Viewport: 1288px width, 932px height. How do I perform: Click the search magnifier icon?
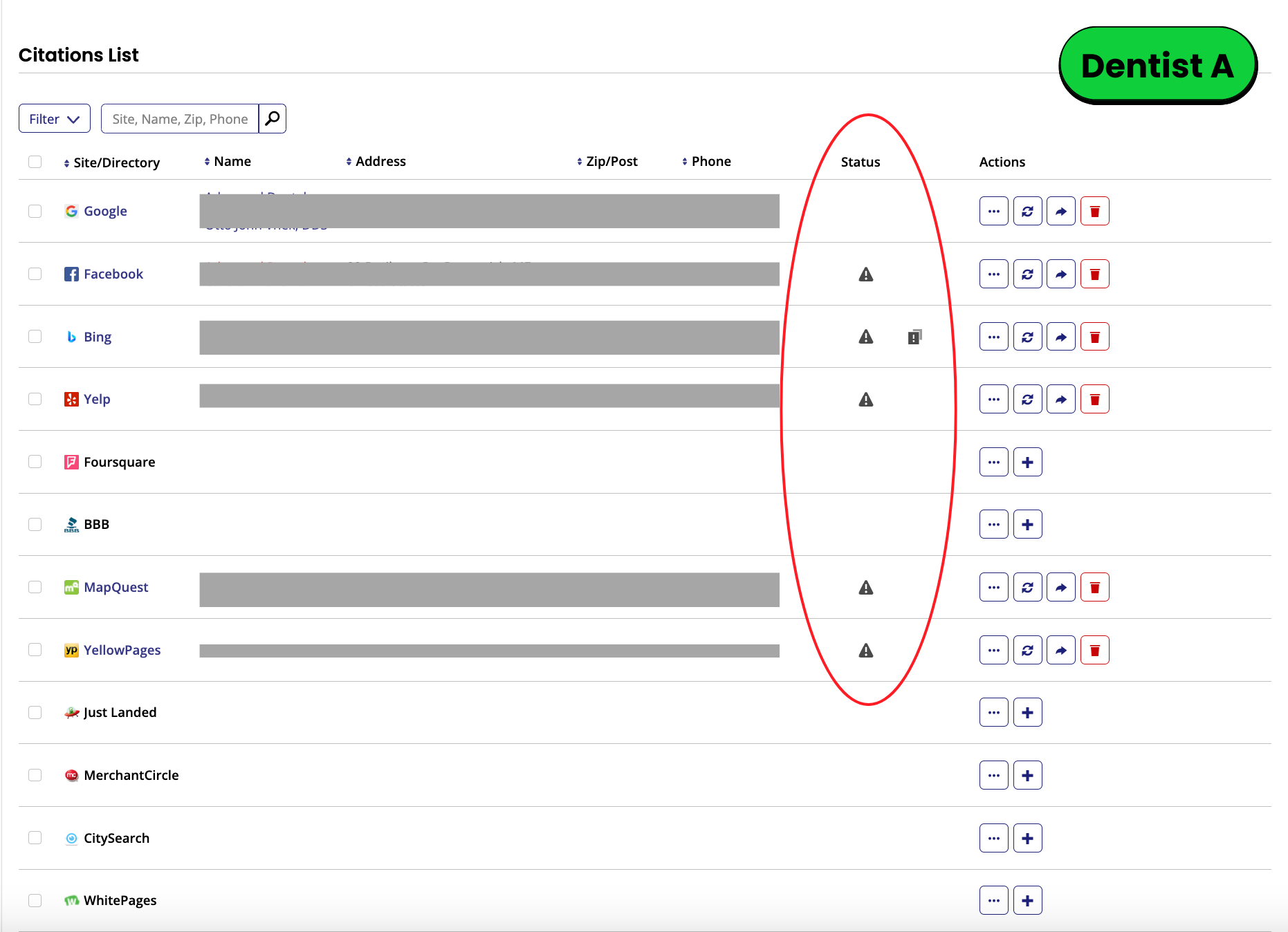(273, 118)
